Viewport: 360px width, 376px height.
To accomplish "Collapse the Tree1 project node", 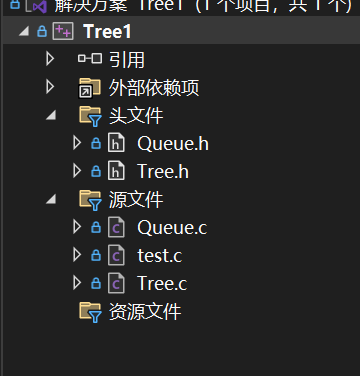I will click(24, 32).
